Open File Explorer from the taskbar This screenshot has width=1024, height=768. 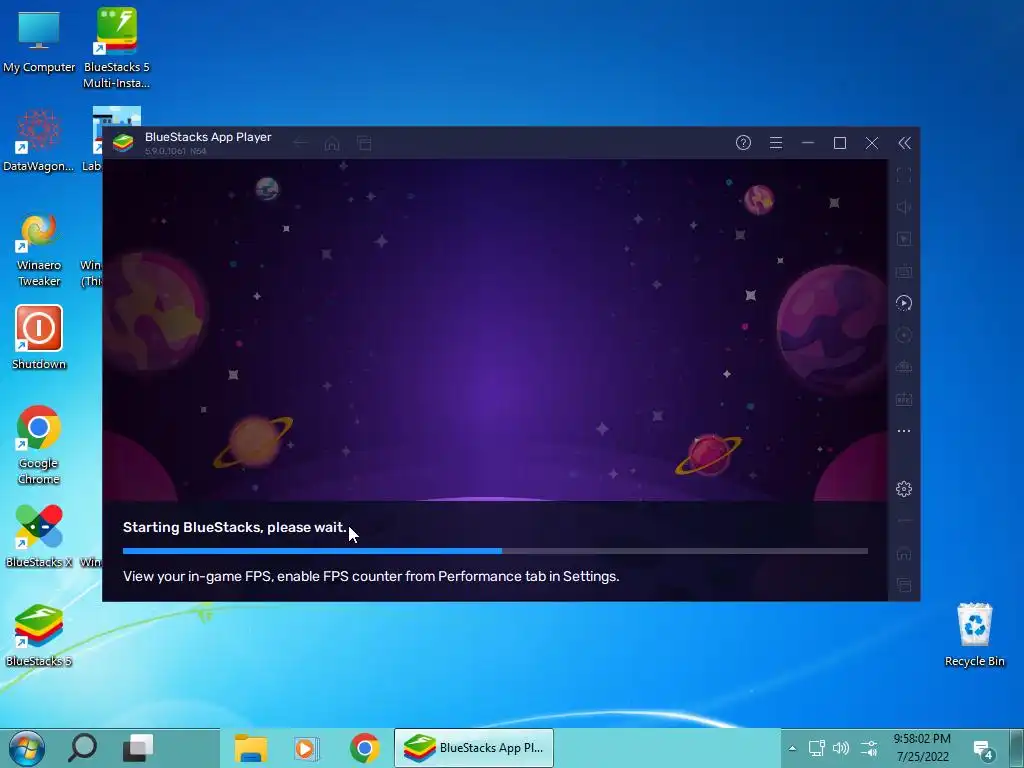tap(251, 748)
